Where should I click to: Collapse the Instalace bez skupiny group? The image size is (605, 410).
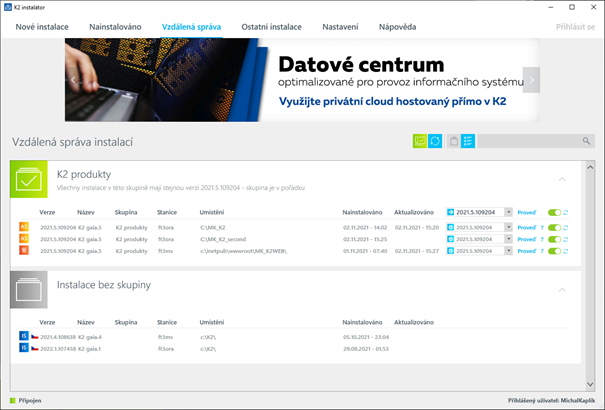tap(562, 290)
